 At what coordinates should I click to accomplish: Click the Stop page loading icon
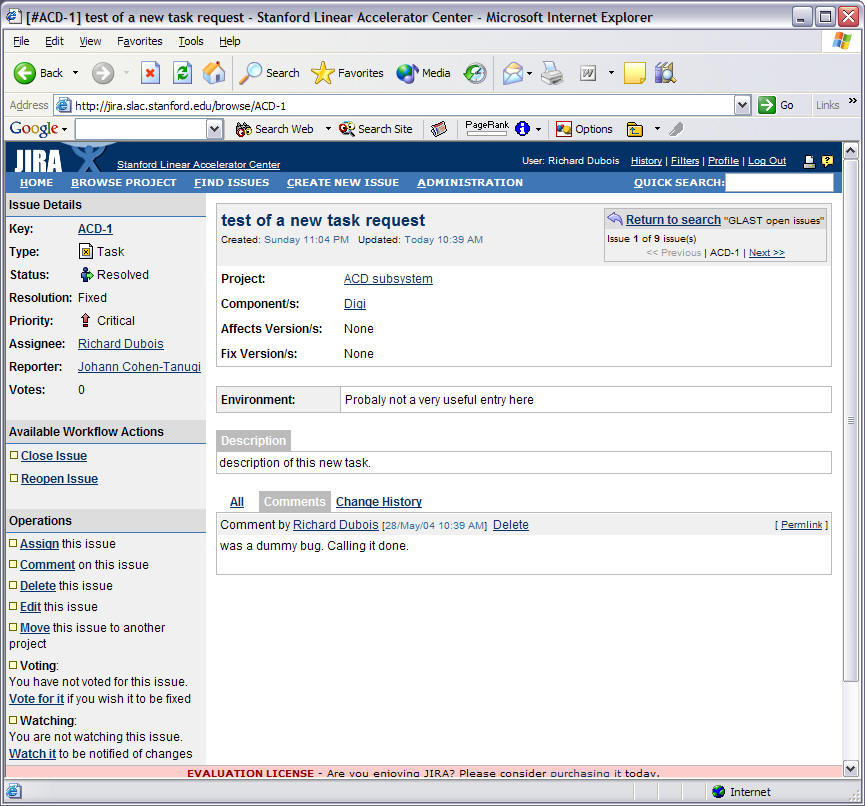pos(150,73)
